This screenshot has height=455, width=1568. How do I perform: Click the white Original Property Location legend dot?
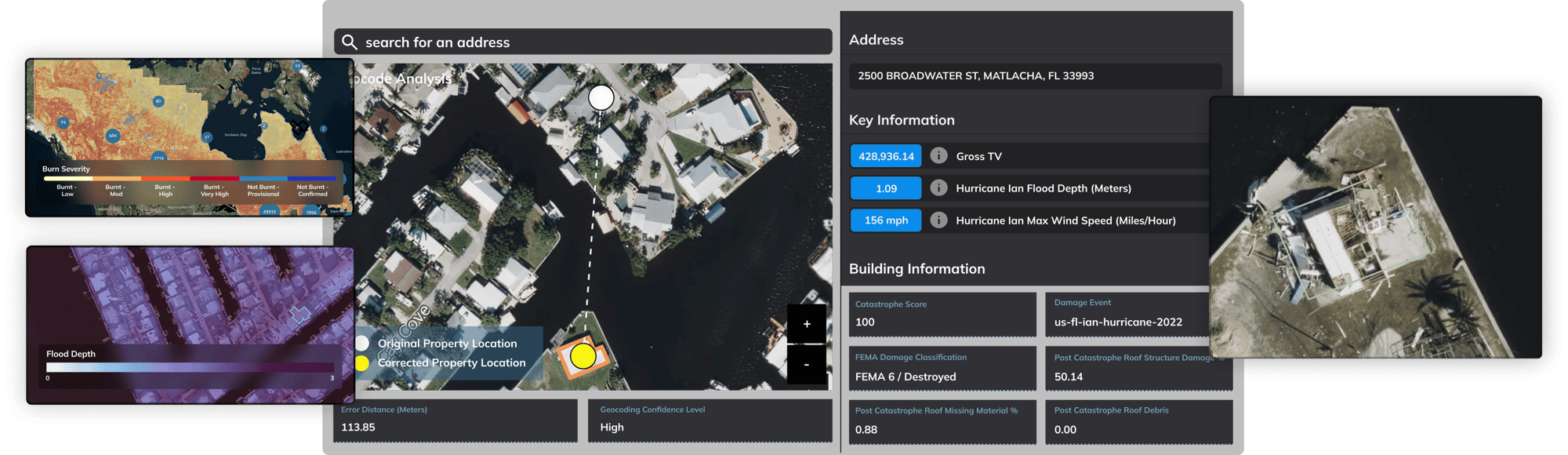click(362, 343)
